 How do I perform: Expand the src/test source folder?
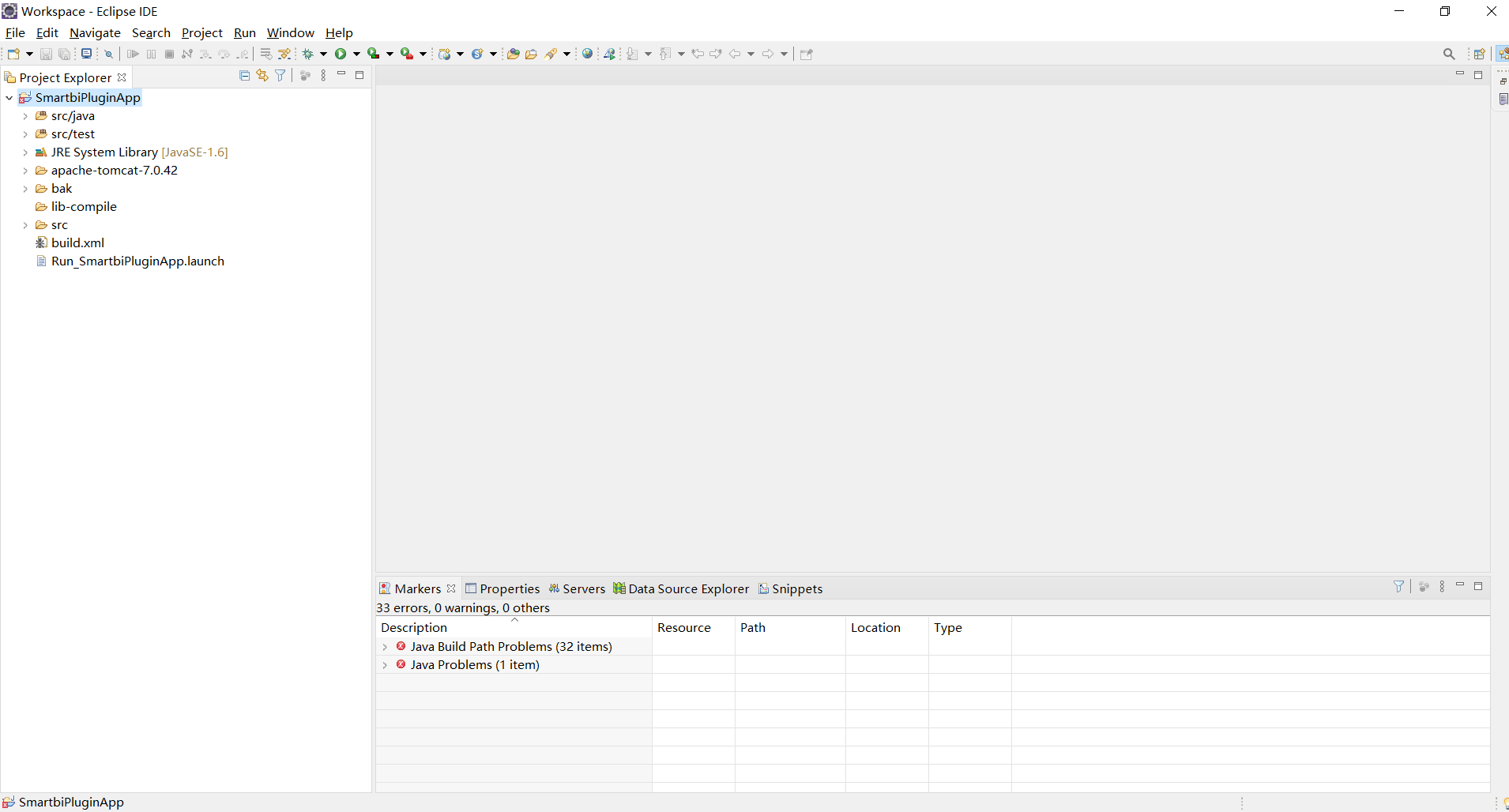[x=25, y=134]
